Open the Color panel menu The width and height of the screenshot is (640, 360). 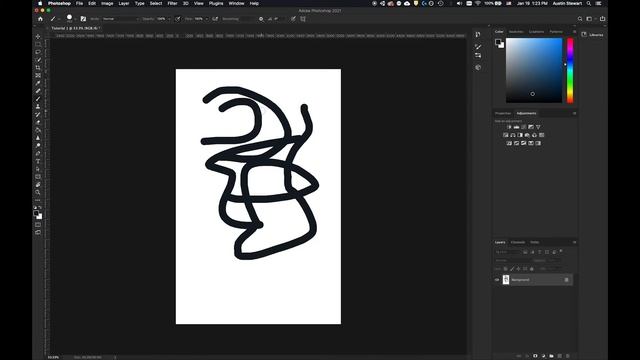coord(574,31)
